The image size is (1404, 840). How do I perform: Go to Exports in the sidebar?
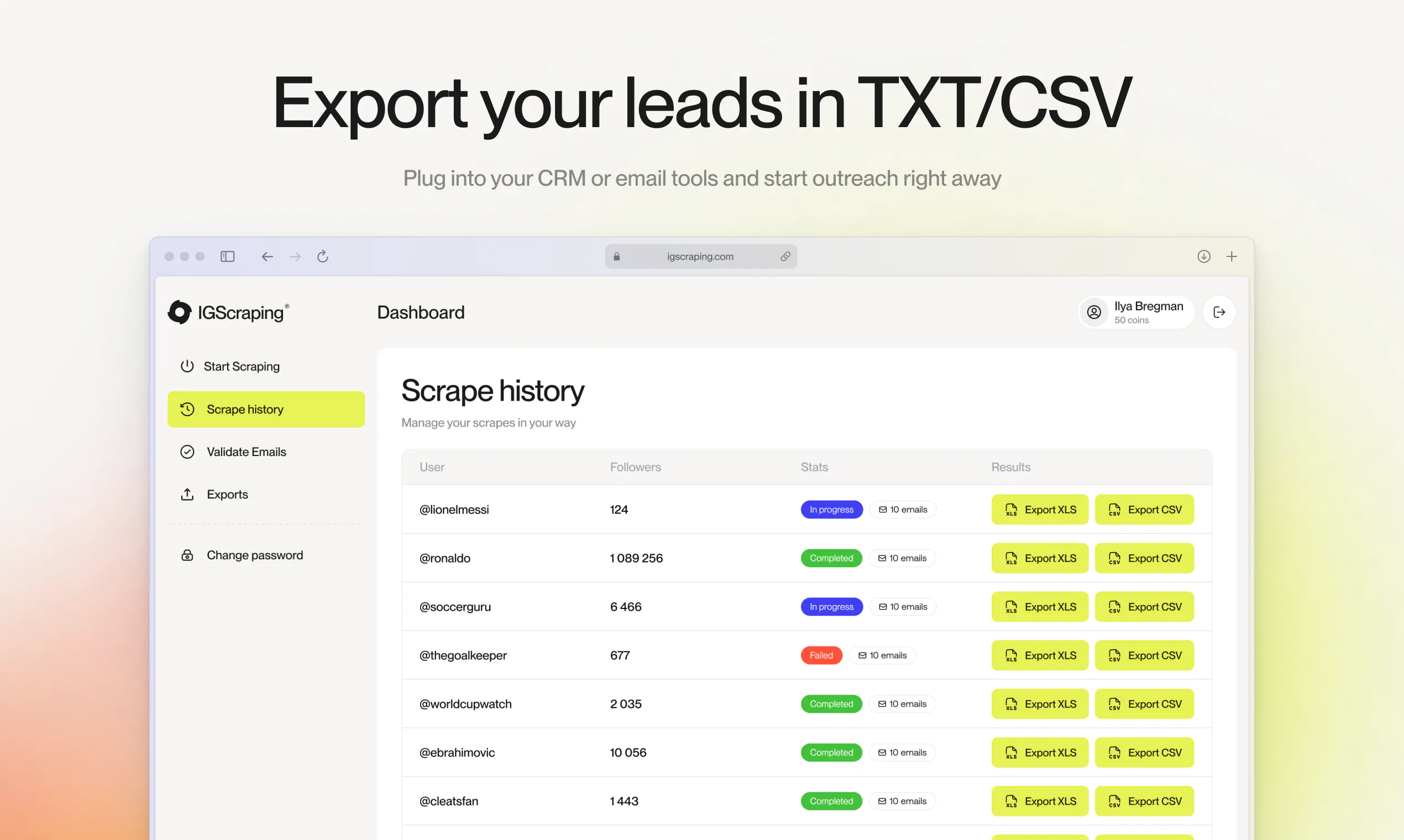[266, 494]
